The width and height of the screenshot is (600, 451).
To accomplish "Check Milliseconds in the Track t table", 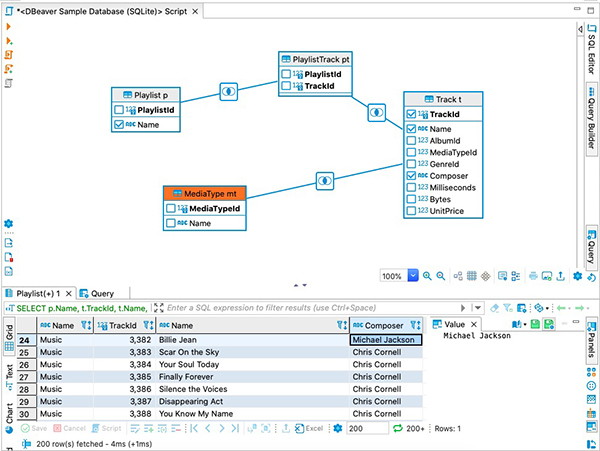I will [411, 187].
